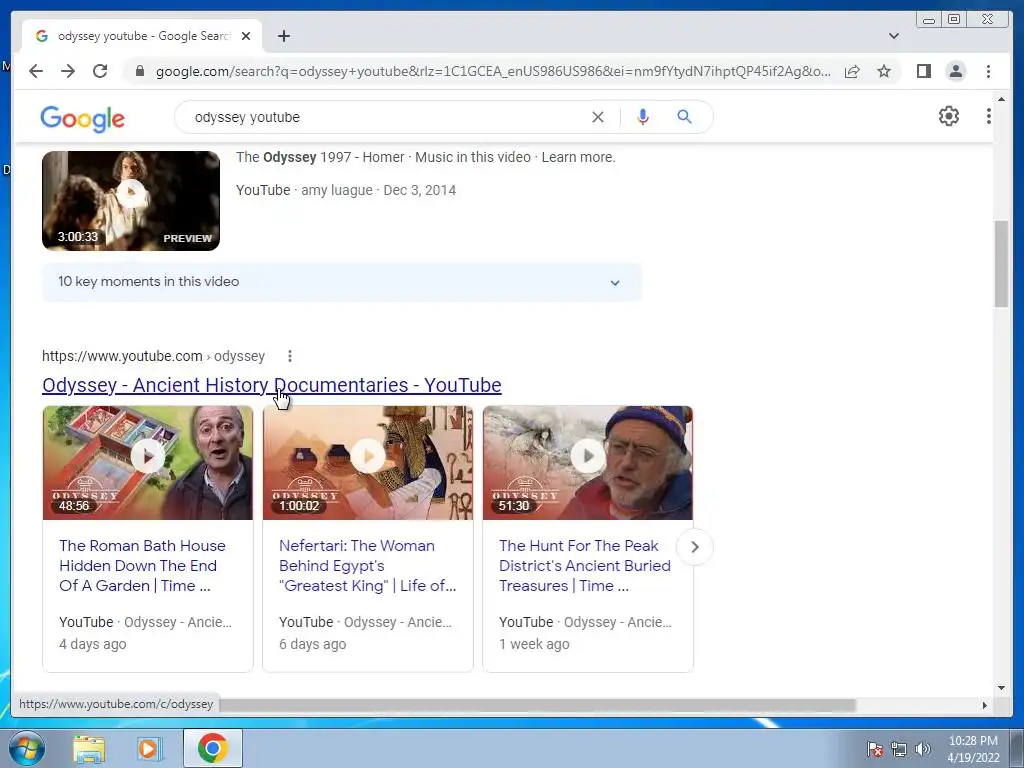Open Google quick settings gear
The image size is (1024, 768).
coord(948,116)
